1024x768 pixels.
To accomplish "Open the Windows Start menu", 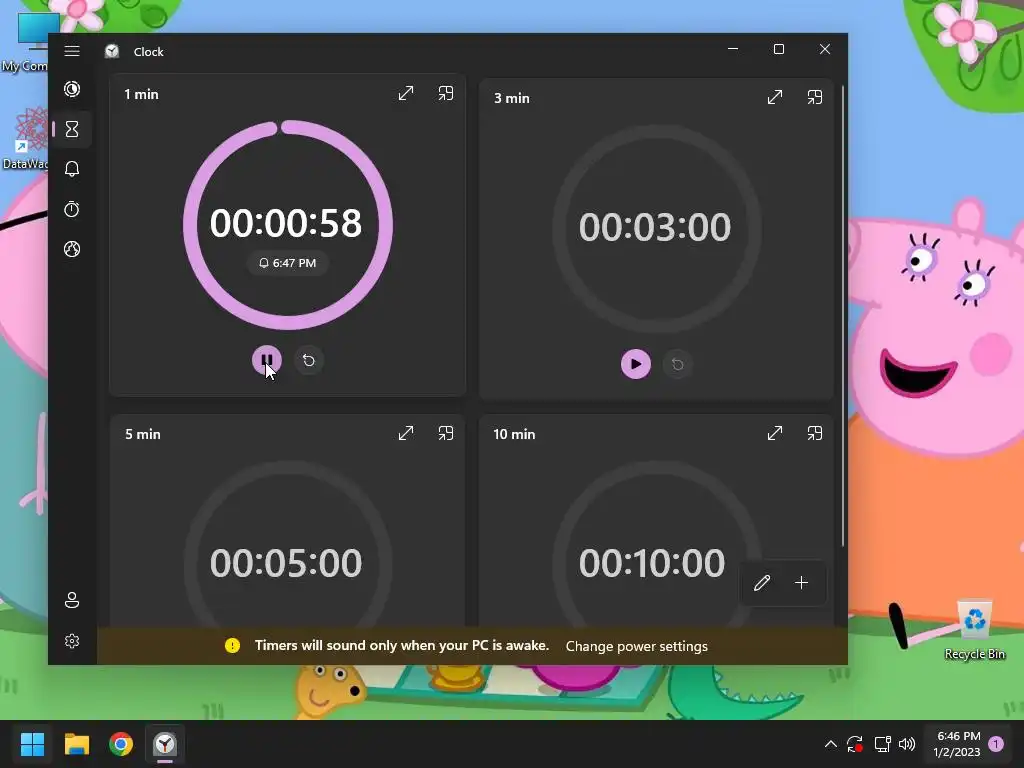I will pos(32,744).
